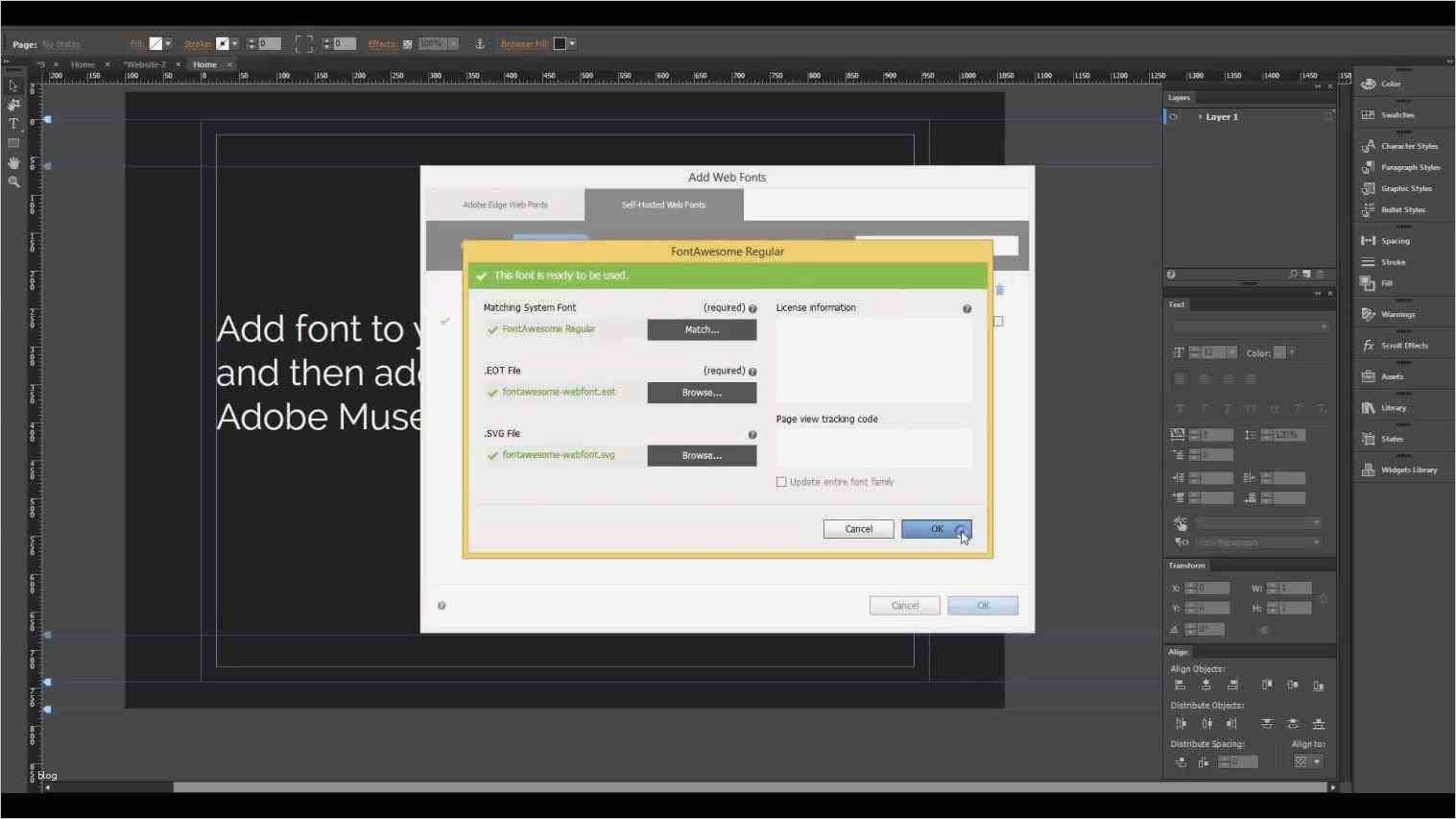The image size is (1456, 819).
Task: Open the paragraph style dropdown in Text panel
Action: pyautogui.click(x=1258, y=542)
